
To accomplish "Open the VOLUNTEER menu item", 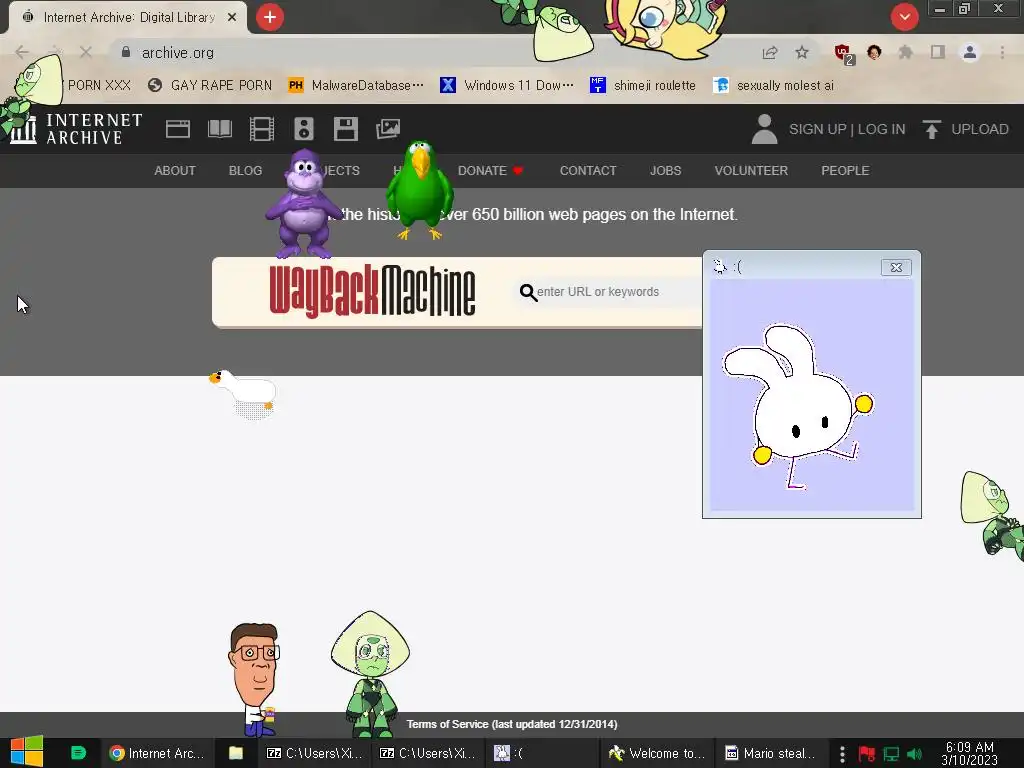I will (x=751, y=170).
